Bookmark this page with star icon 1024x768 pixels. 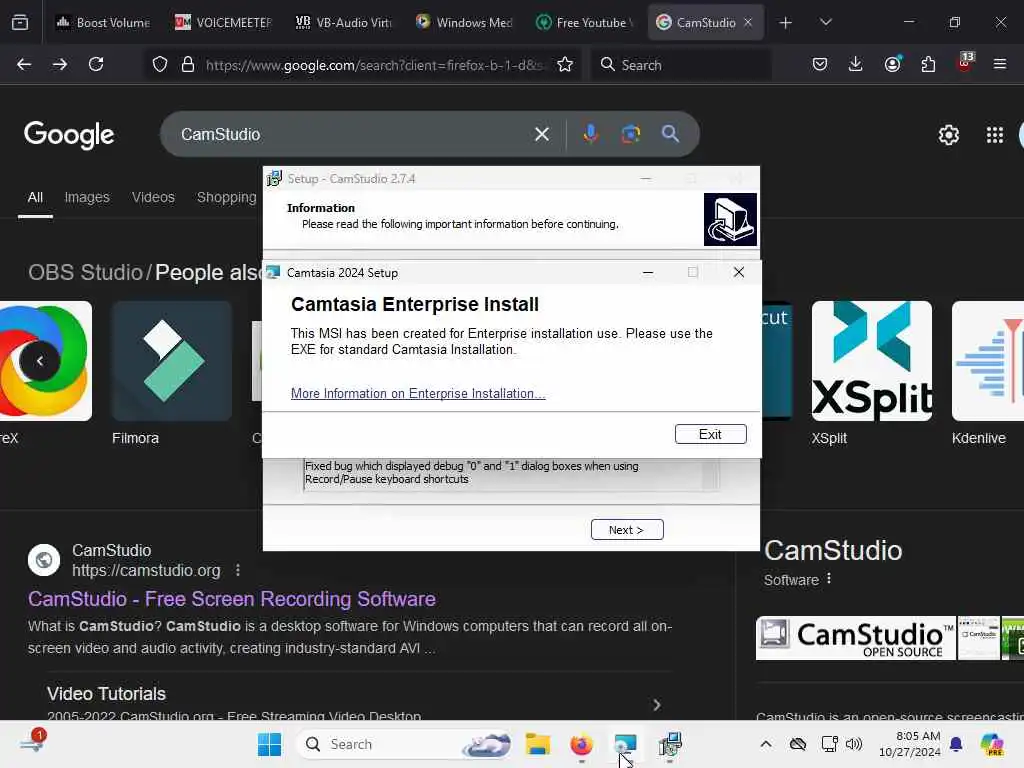[565, 64]
